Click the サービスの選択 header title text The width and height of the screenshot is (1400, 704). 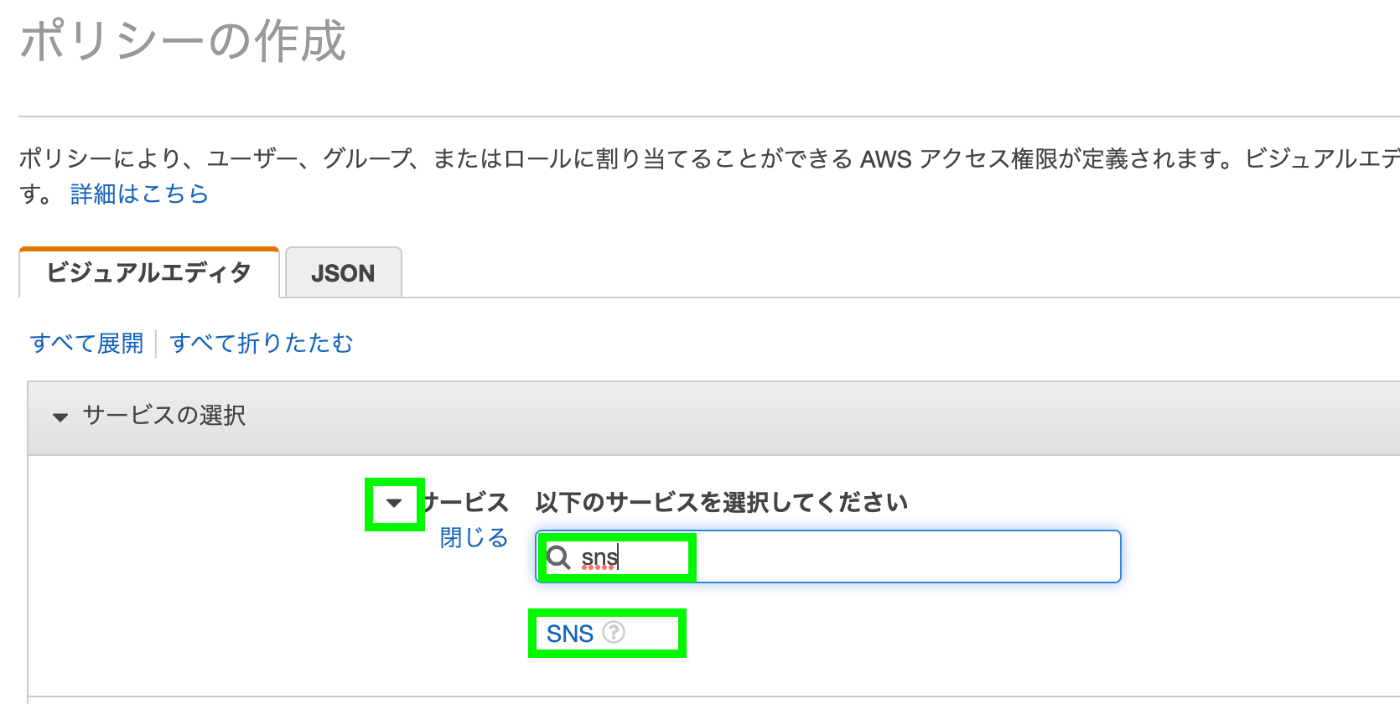(164, 416)
